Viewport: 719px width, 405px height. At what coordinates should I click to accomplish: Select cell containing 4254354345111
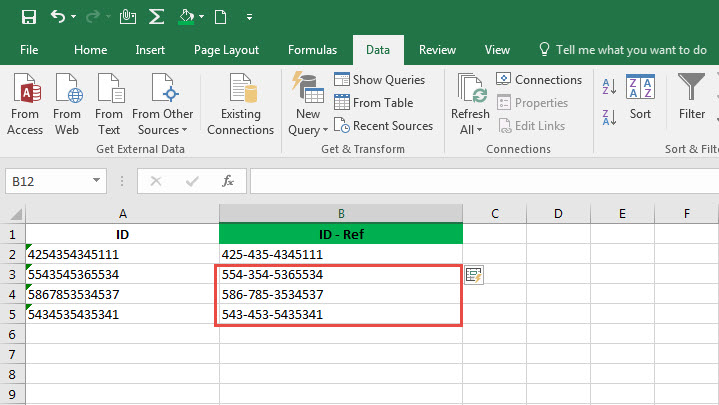coord(122,254)
